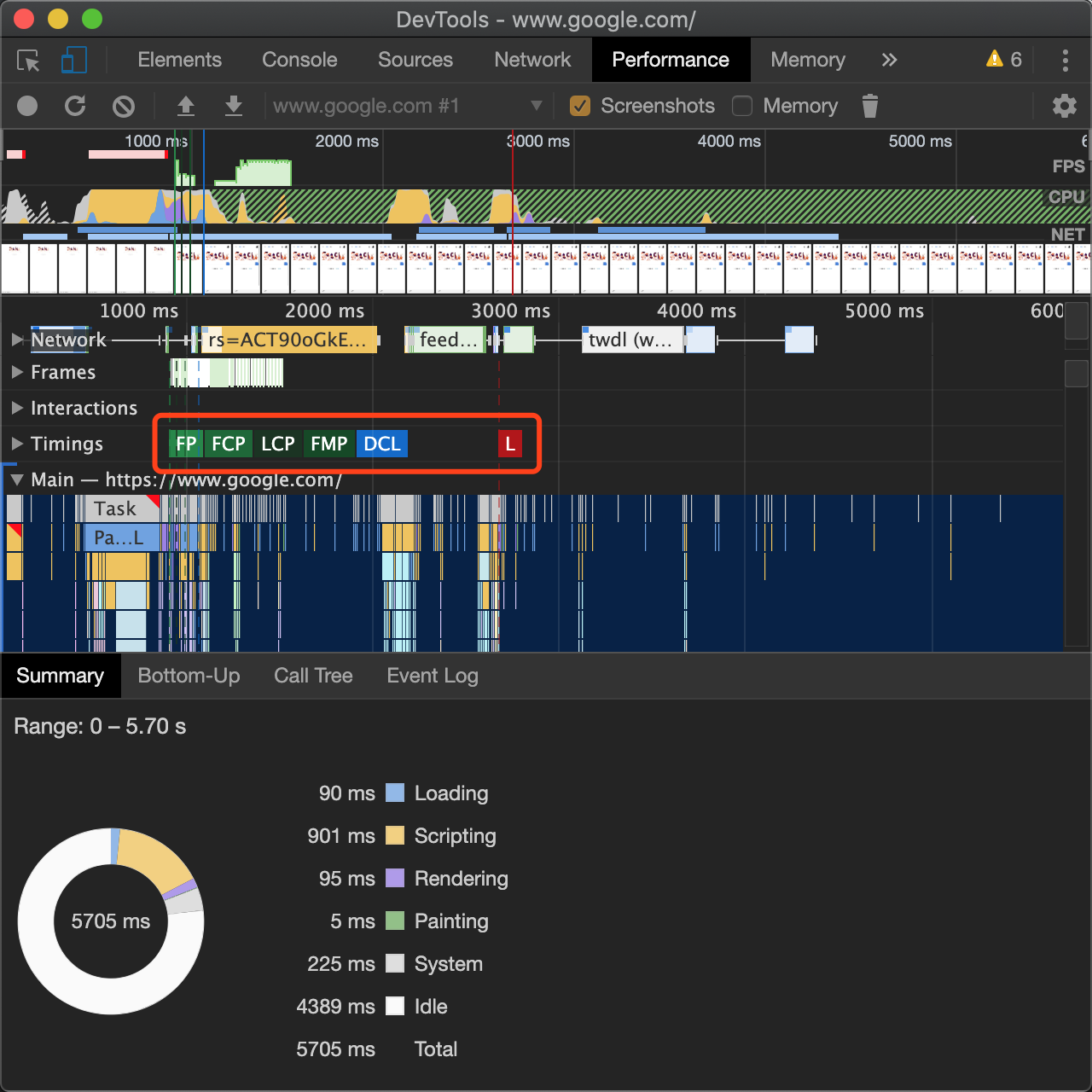Click the 3000 ms label in the flame chart ruler
The image size is (1092, 1092).
(x=511, y=311)
